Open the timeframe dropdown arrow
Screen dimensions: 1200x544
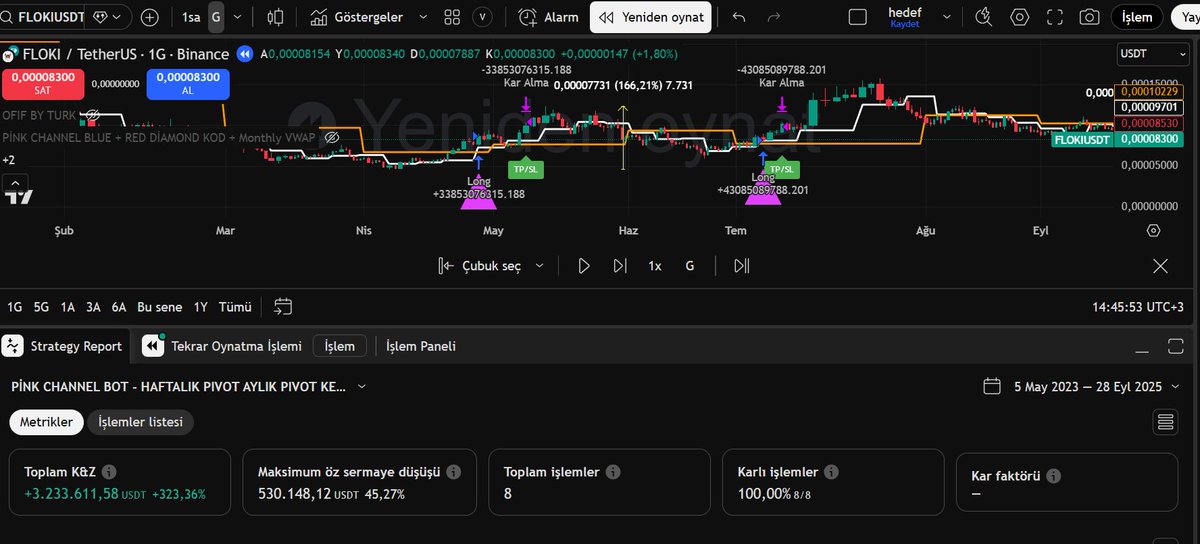(x=238, y=17)
